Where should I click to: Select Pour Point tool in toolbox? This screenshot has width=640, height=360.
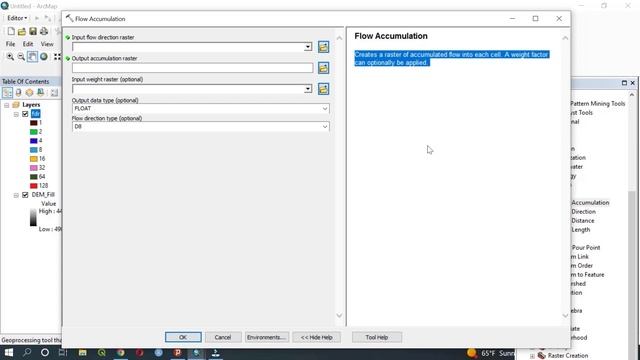coord(586,248)
